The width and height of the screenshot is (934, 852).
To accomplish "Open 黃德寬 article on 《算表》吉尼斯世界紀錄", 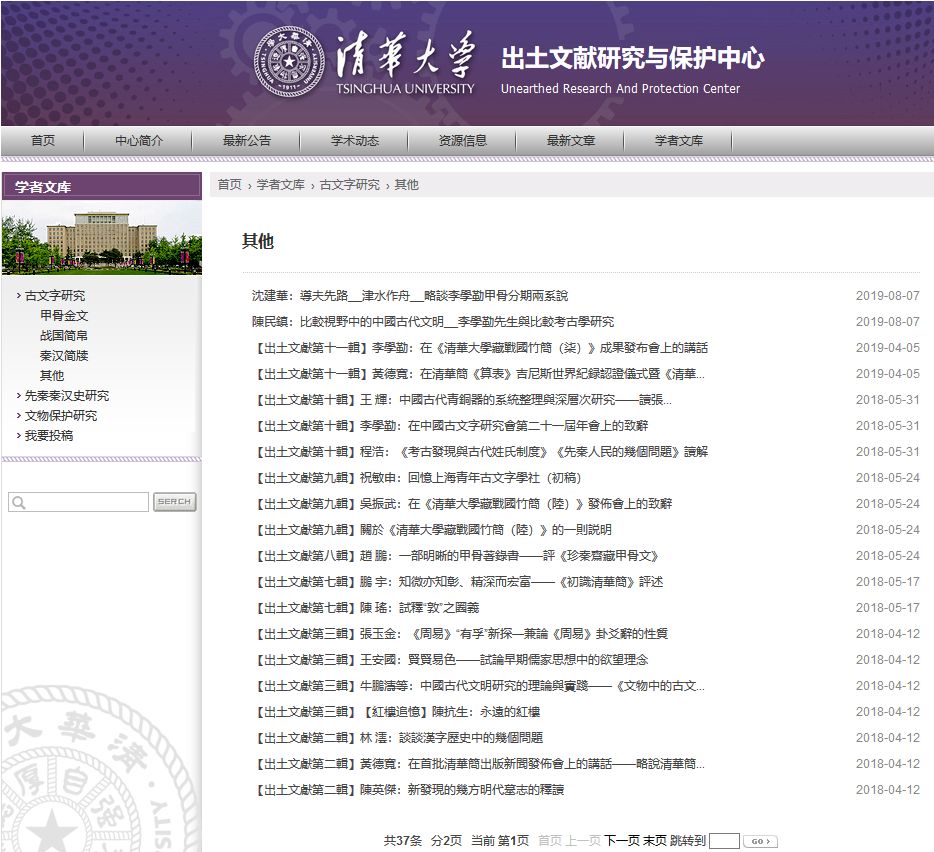I will pyautogui.click(x=480, y=374).
